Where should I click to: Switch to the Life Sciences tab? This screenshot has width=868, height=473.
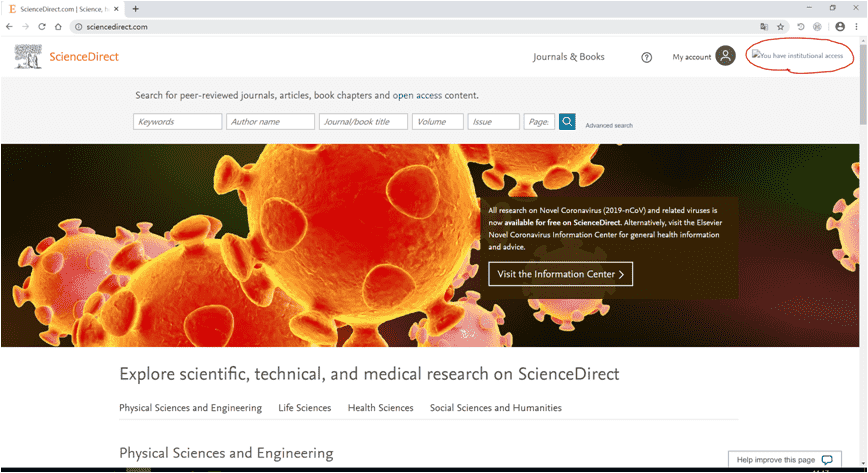coord(304,408)
